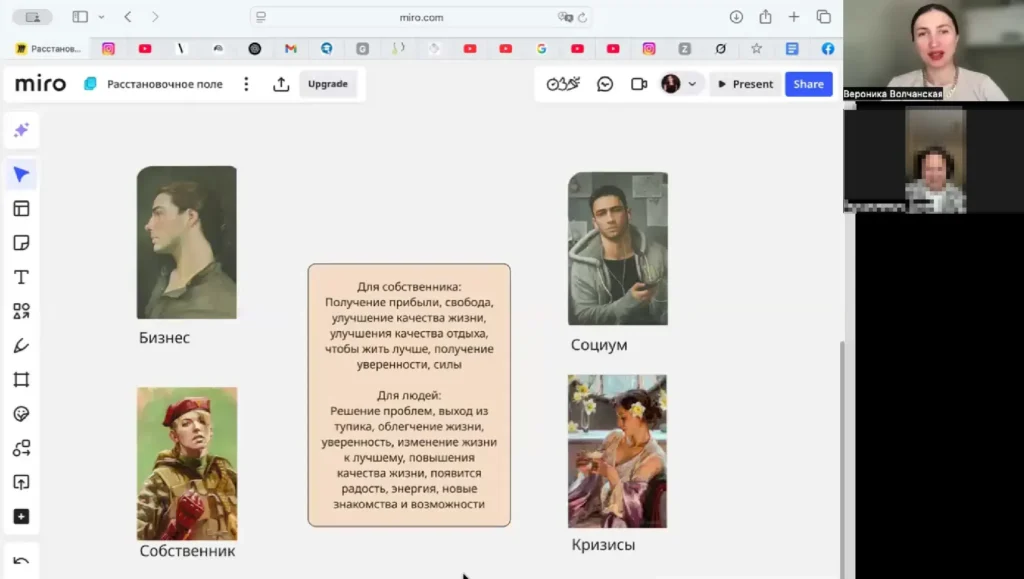The image size is (1024, 579).
Task: Open the diagramming connector tool
Action: tap(21, 448)
